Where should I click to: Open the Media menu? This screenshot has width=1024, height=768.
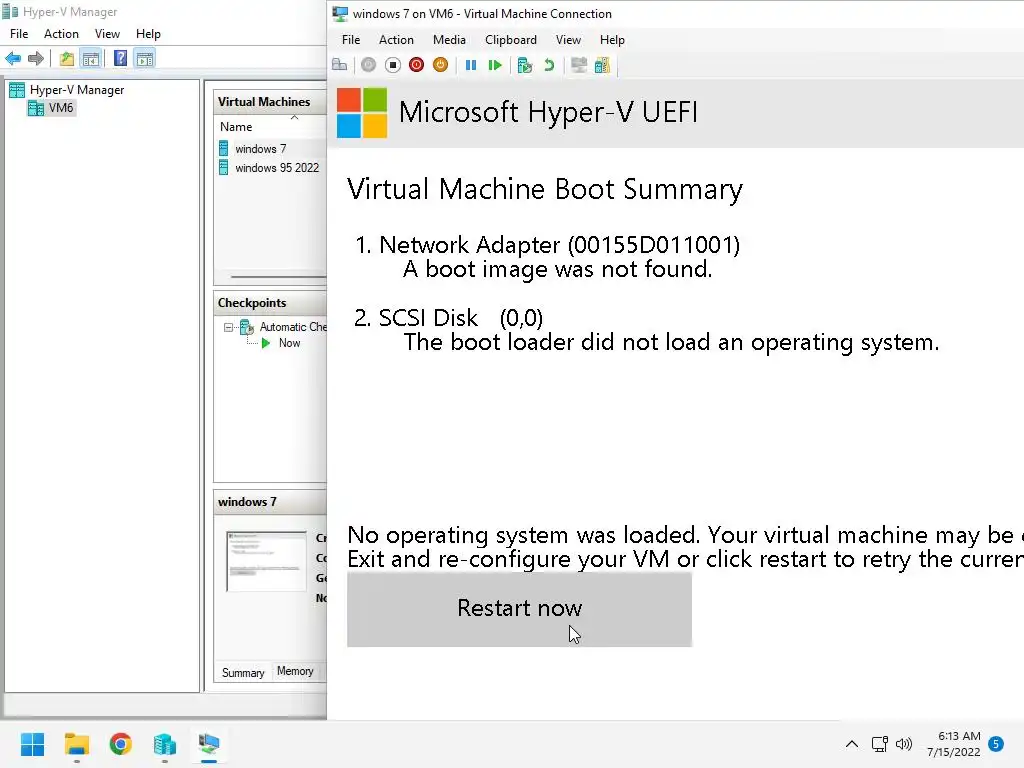pyautogui.click(x=449, y=40)
